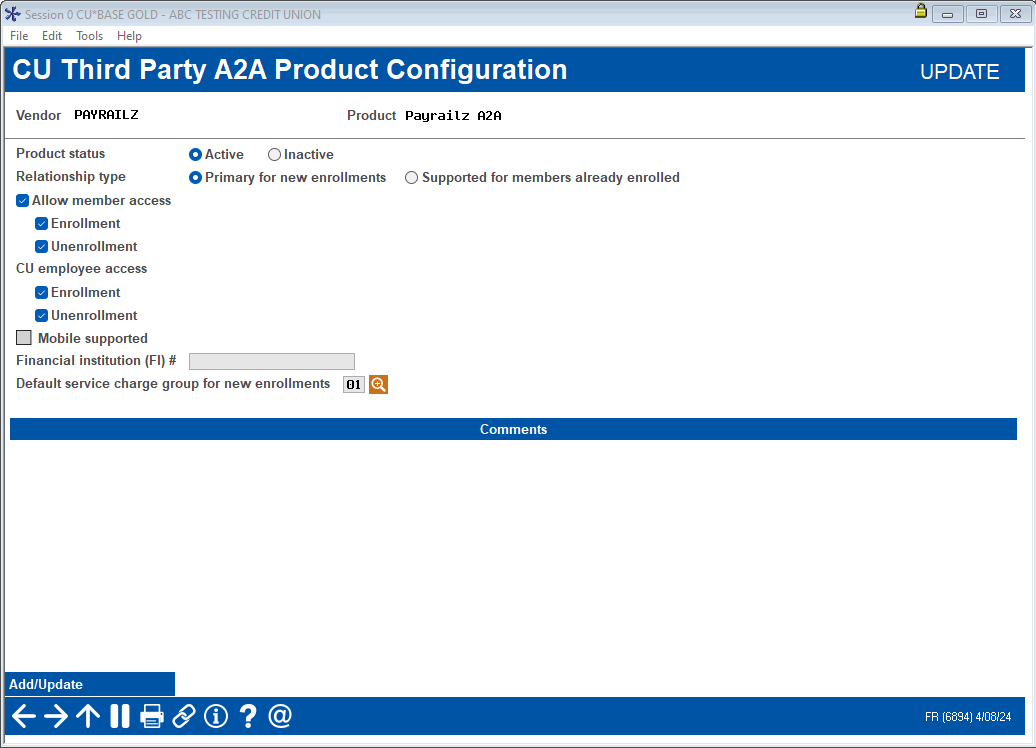Click the question mark help icon

[x=248, y=716]
